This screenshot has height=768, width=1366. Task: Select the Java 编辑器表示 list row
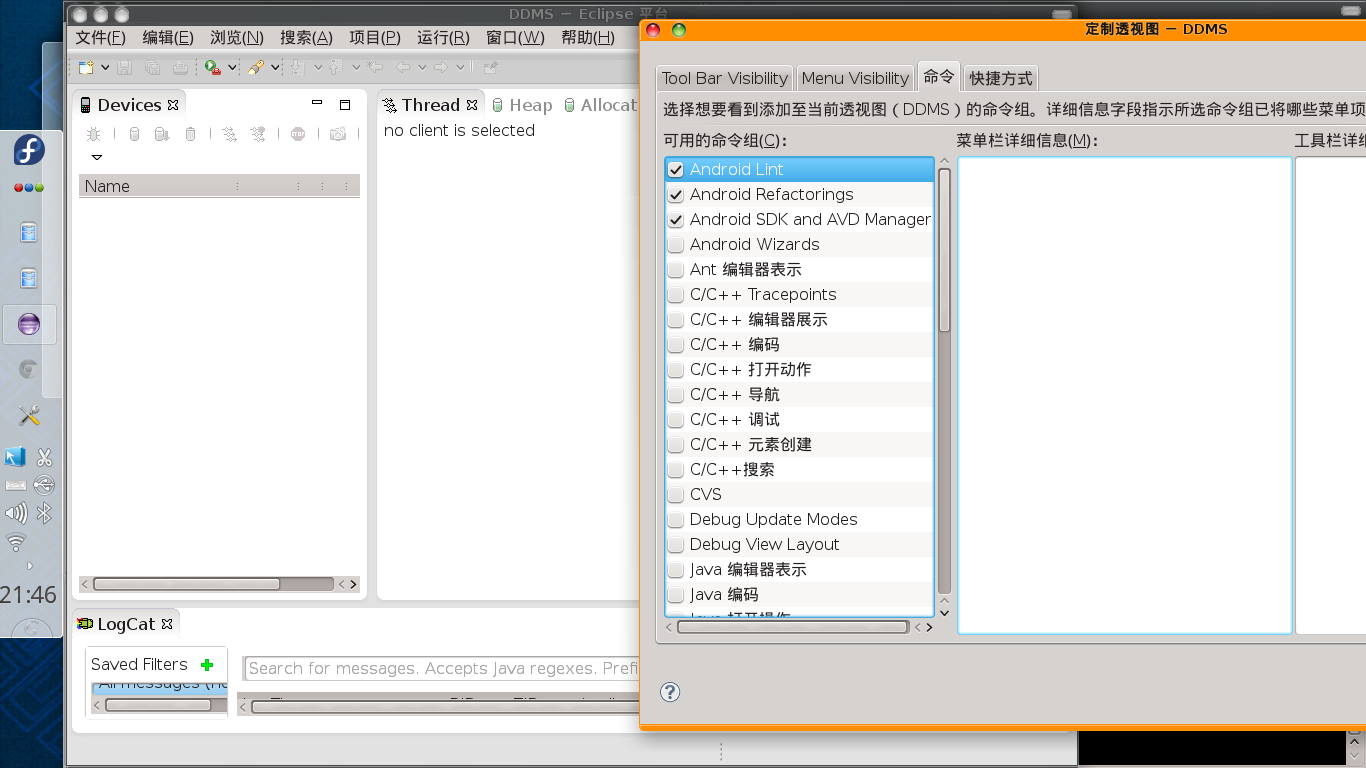pyautogui.click(x=799, y=570)
